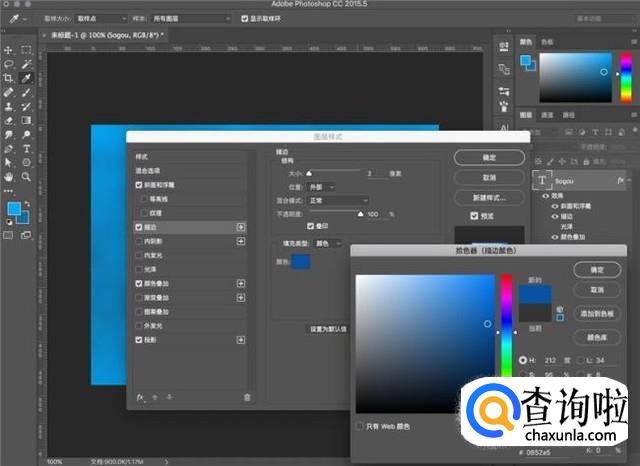Select the Magic Wand tool
This screenshot has height=466, width=640.
[x=26, y=64]
